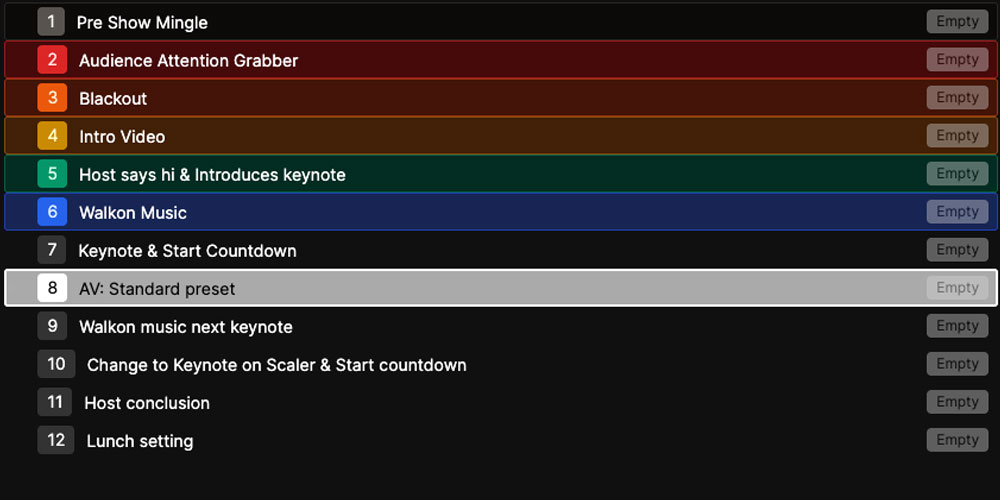Screen dimensions: 1000x500
Task: Click Empty button on Intro Video row
Action: pos(957,136)
